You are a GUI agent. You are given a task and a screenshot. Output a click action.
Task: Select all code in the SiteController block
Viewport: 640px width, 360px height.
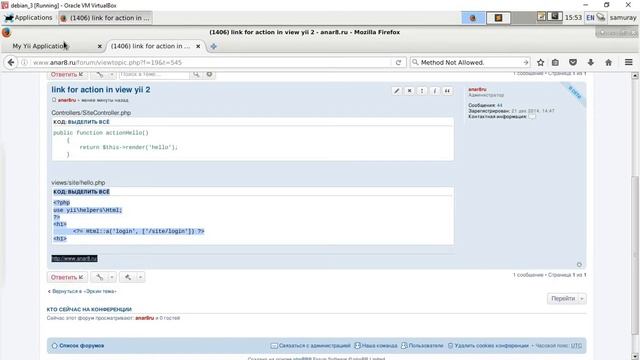pyautogui.click(x=89, y=122)
